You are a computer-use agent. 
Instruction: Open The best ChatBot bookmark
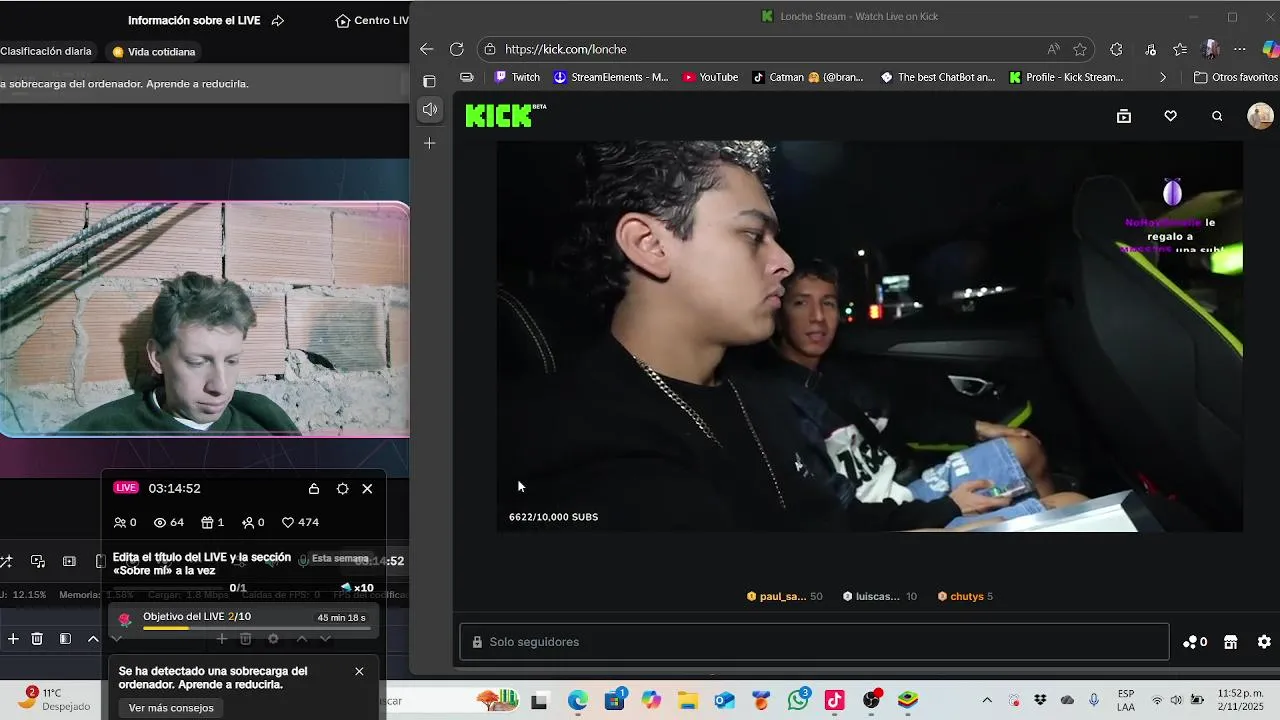click(x=938, y=77)
